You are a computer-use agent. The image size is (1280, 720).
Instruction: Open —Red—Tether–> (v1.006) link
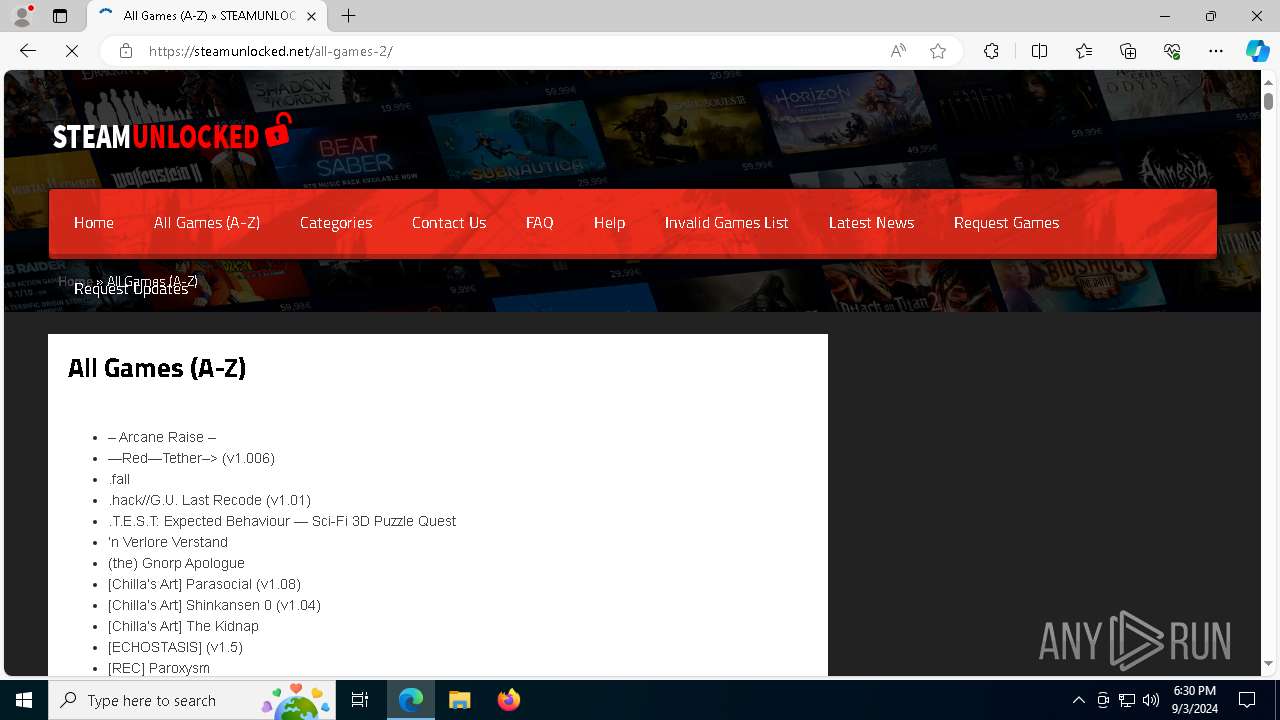tap(191, 458)
